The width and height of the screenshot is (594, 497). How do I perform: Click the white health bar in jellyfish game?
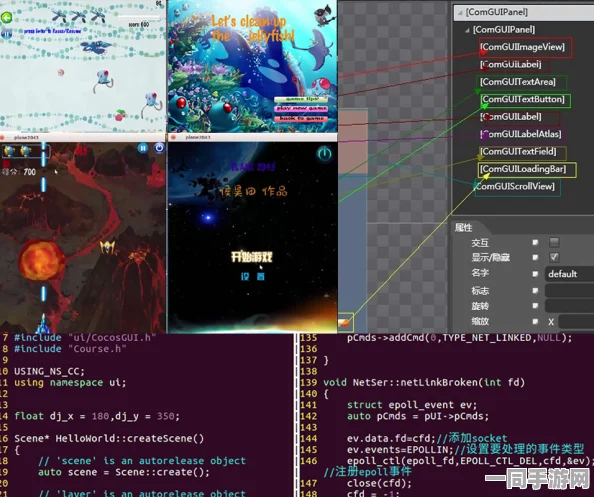tap(139, 17)
